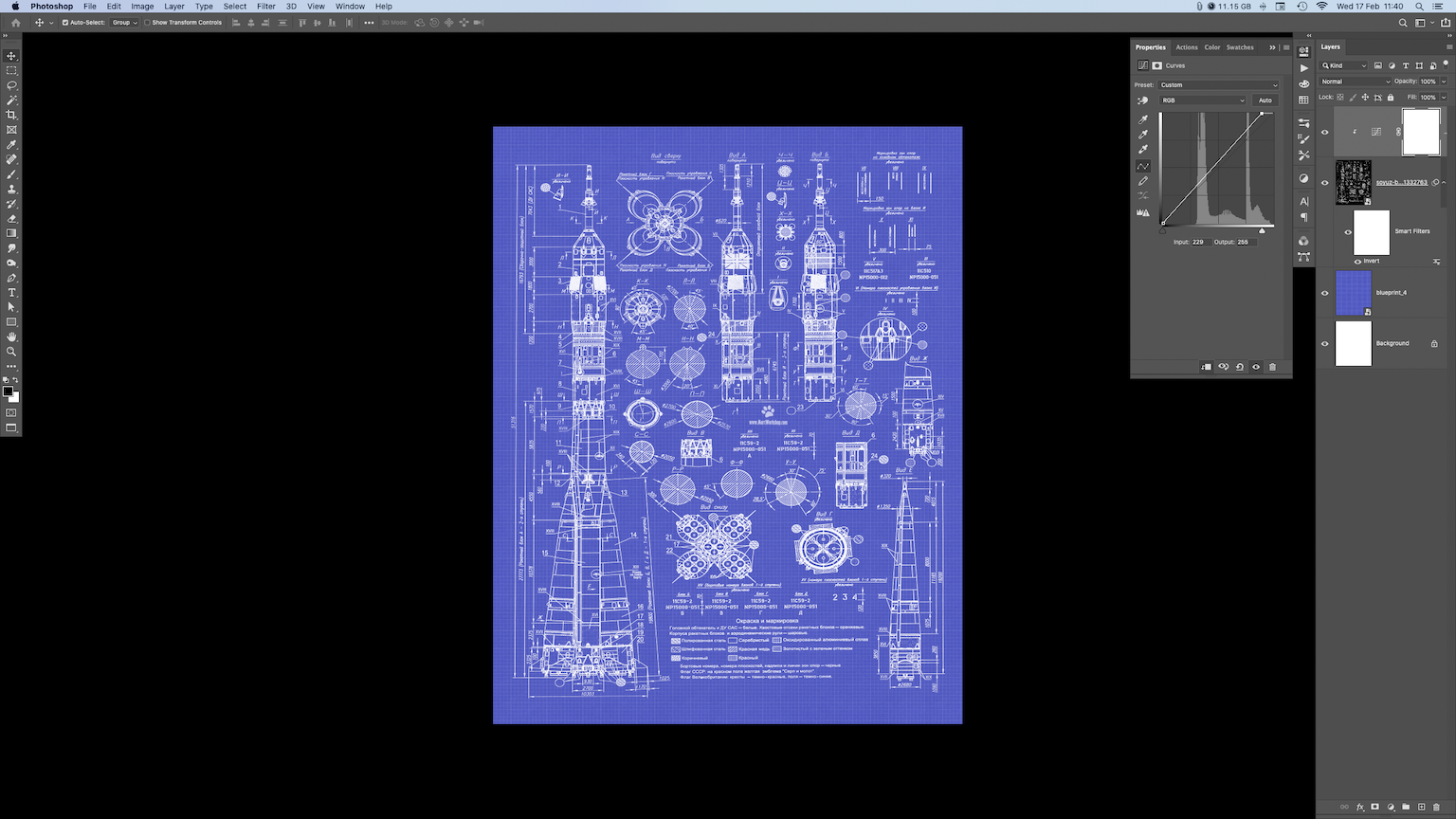The height and width of the screenshot is (819, 1456).
Task: Select the Pen tool
Action: click(11, 278)
